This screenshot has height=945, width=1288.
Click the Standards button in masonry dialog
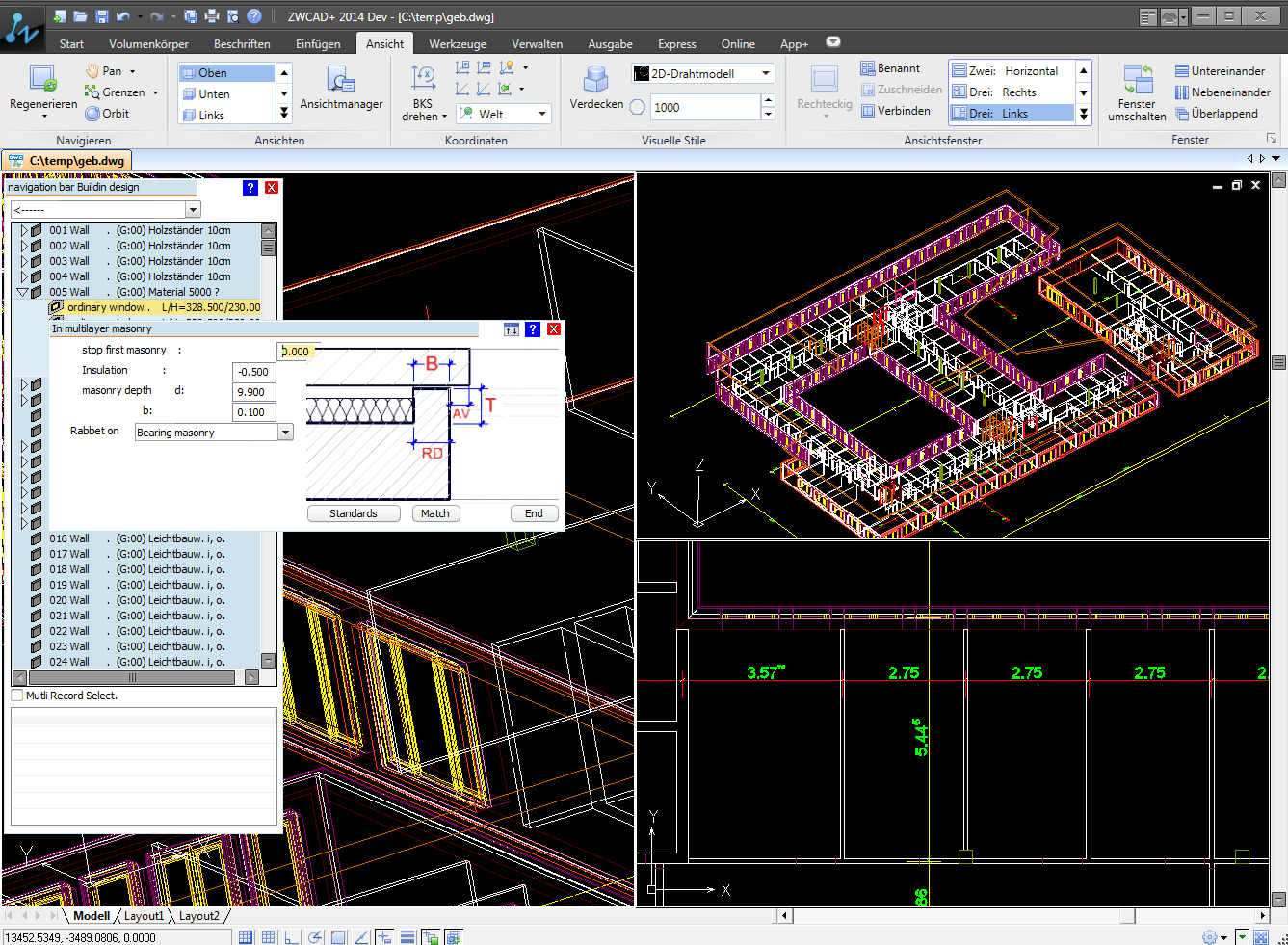(x=354, y=513)
